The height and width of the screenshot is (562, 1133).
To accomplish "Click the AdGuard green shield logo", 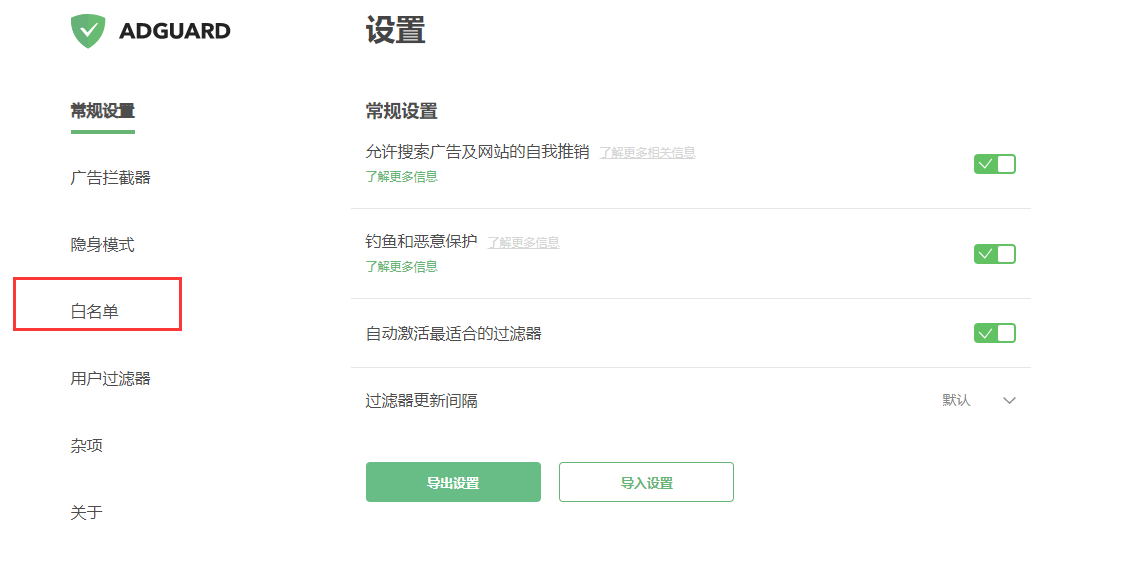I will 88,31.
